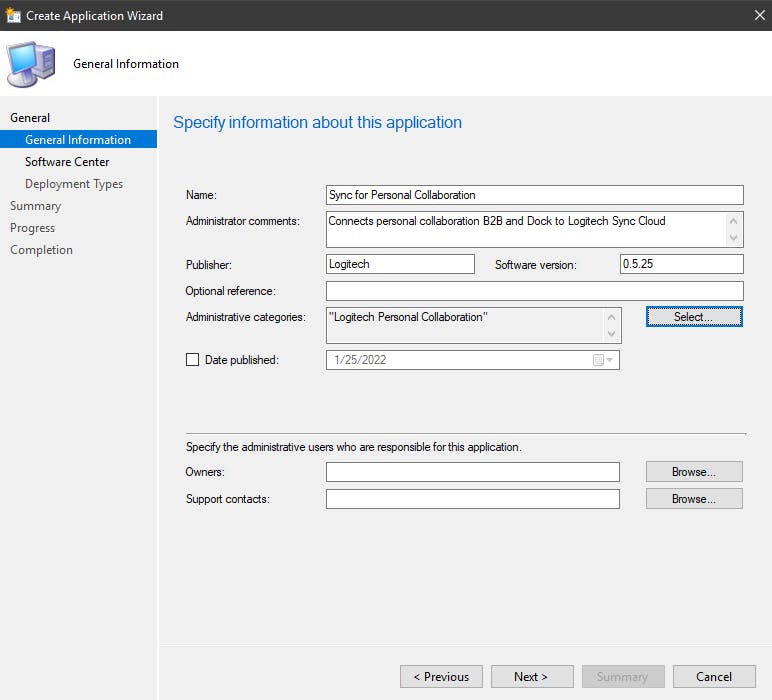Close the Create Application Wizard window
The height and width of the screenshot is (700, 772).
759,15
